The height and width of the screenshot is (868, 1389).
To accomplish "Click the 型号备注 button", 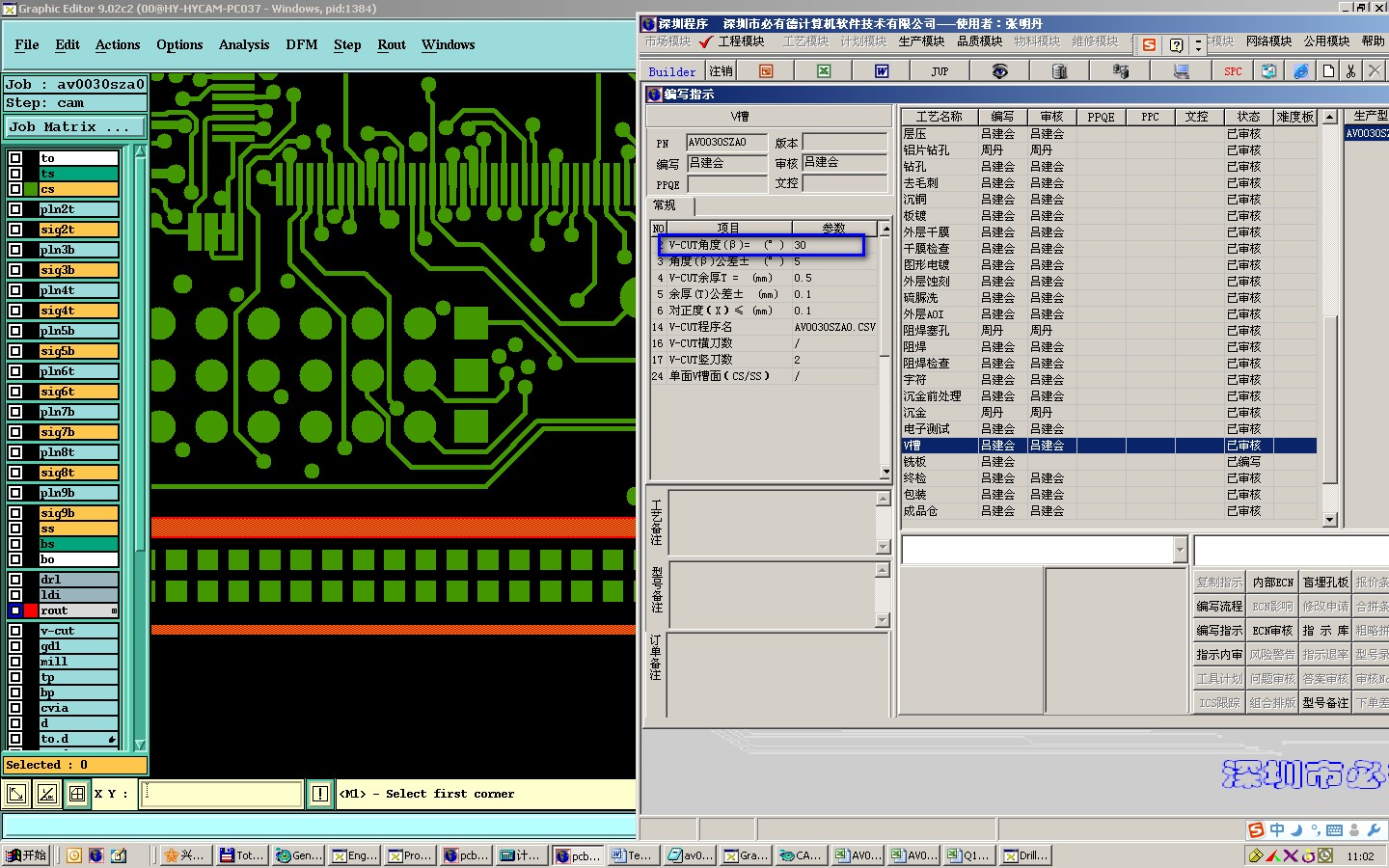I will 1325,703.
